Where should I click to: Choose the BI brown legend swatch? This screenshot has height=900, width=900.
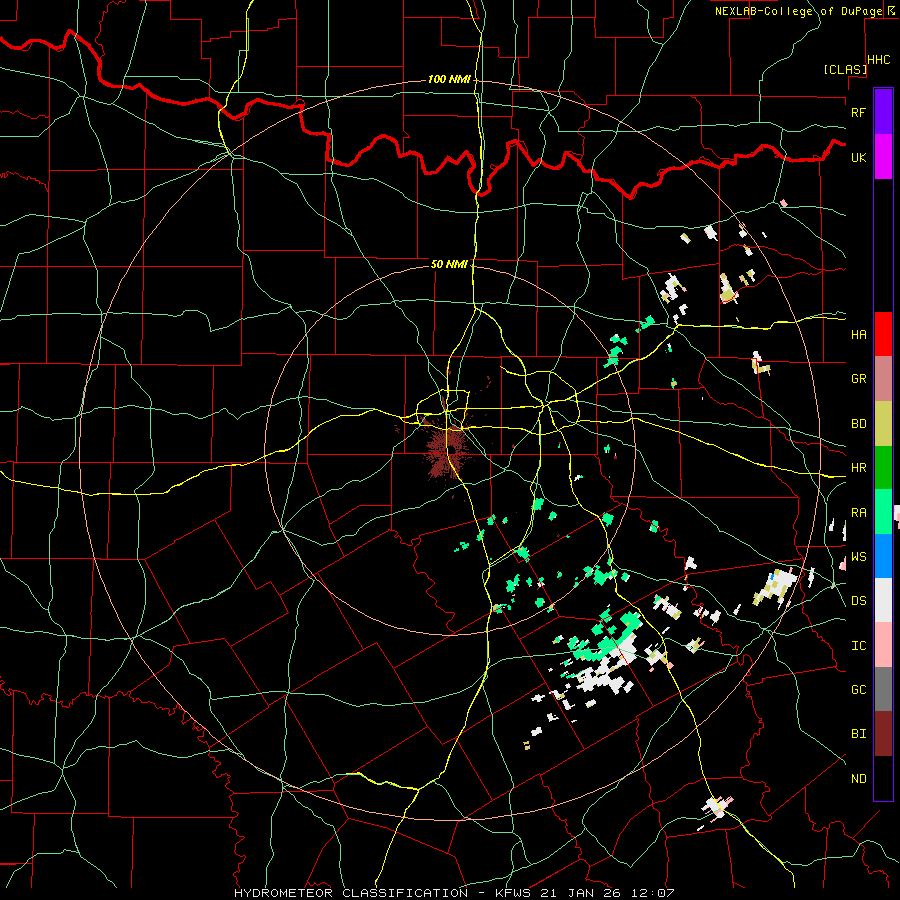click(x=883, y=734)
